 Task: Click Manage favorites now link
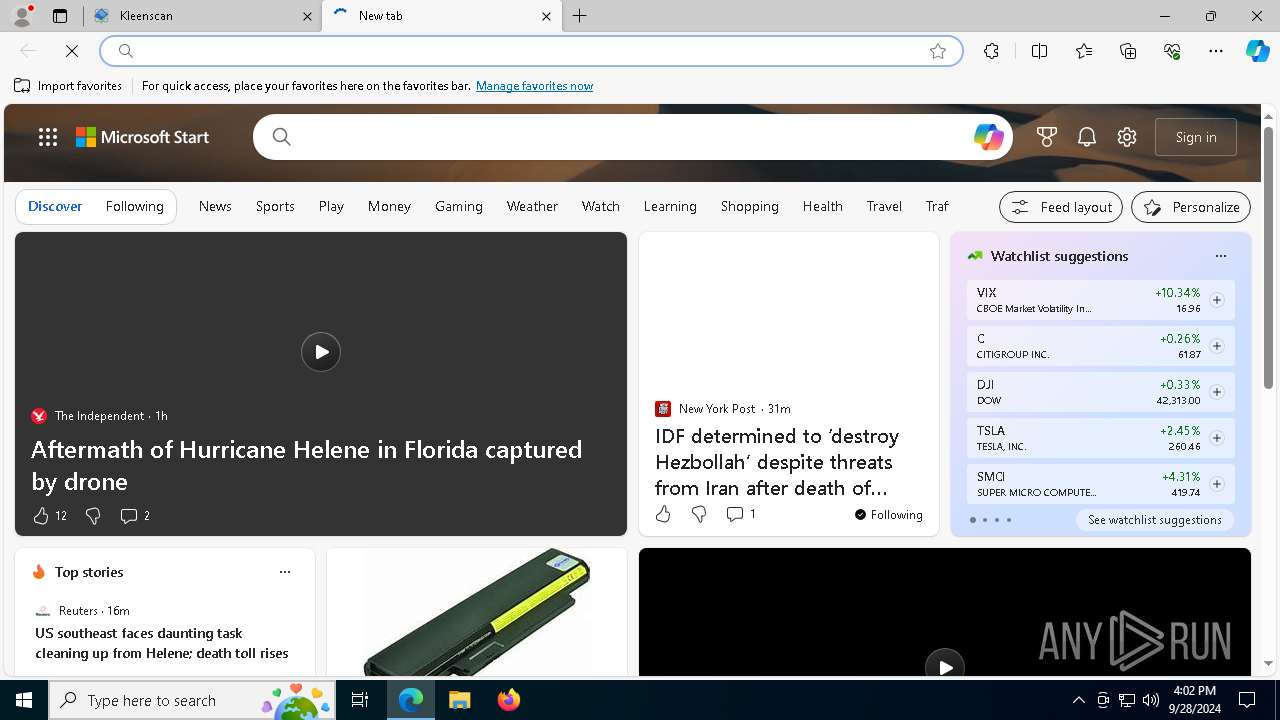click(x=535, y=86)
